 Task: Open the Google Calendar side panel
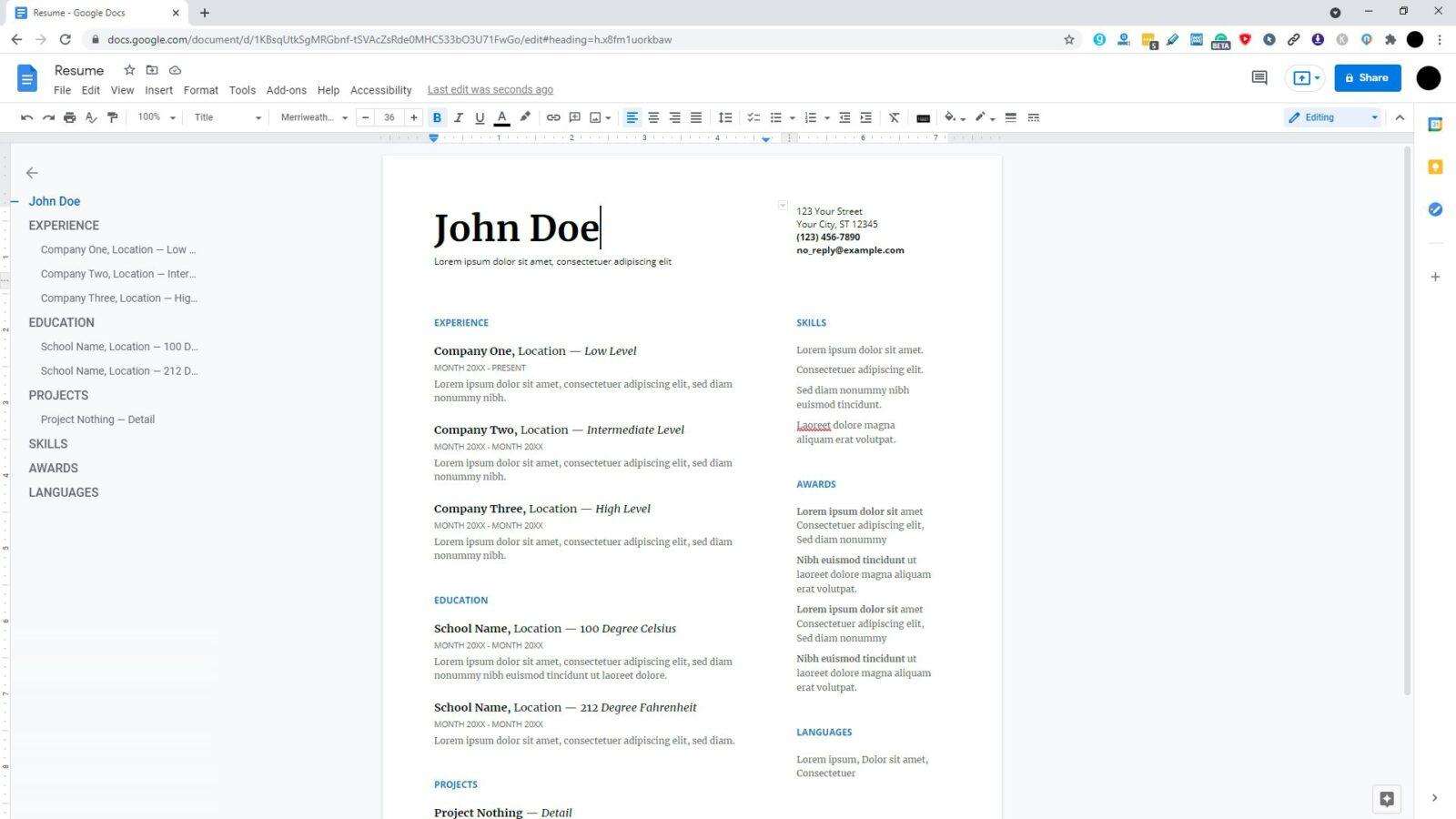click(1435, 125)
